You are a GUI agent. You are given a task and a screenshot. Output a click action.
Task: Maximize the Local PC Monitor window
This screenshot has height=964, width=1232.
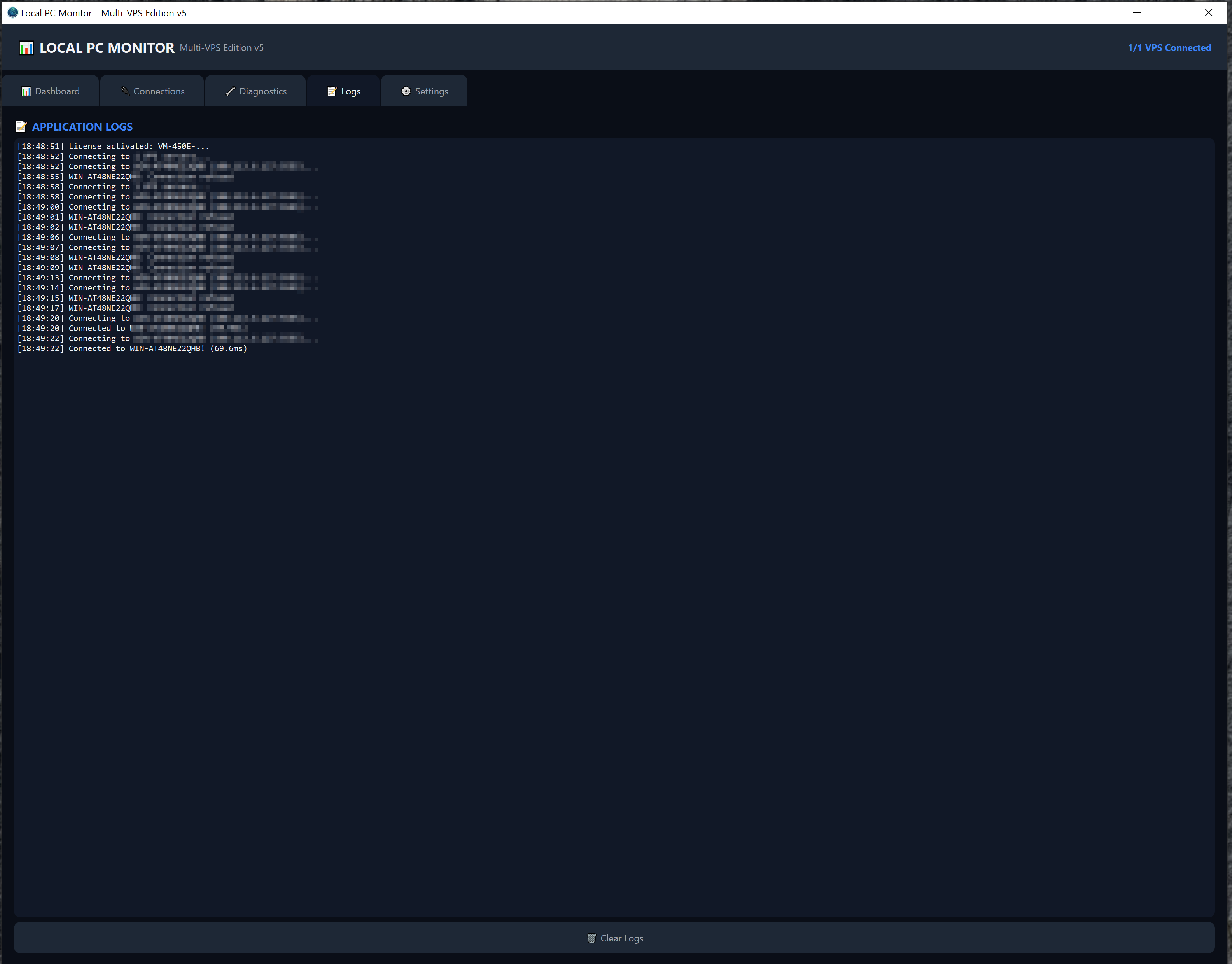point(1172,12)
